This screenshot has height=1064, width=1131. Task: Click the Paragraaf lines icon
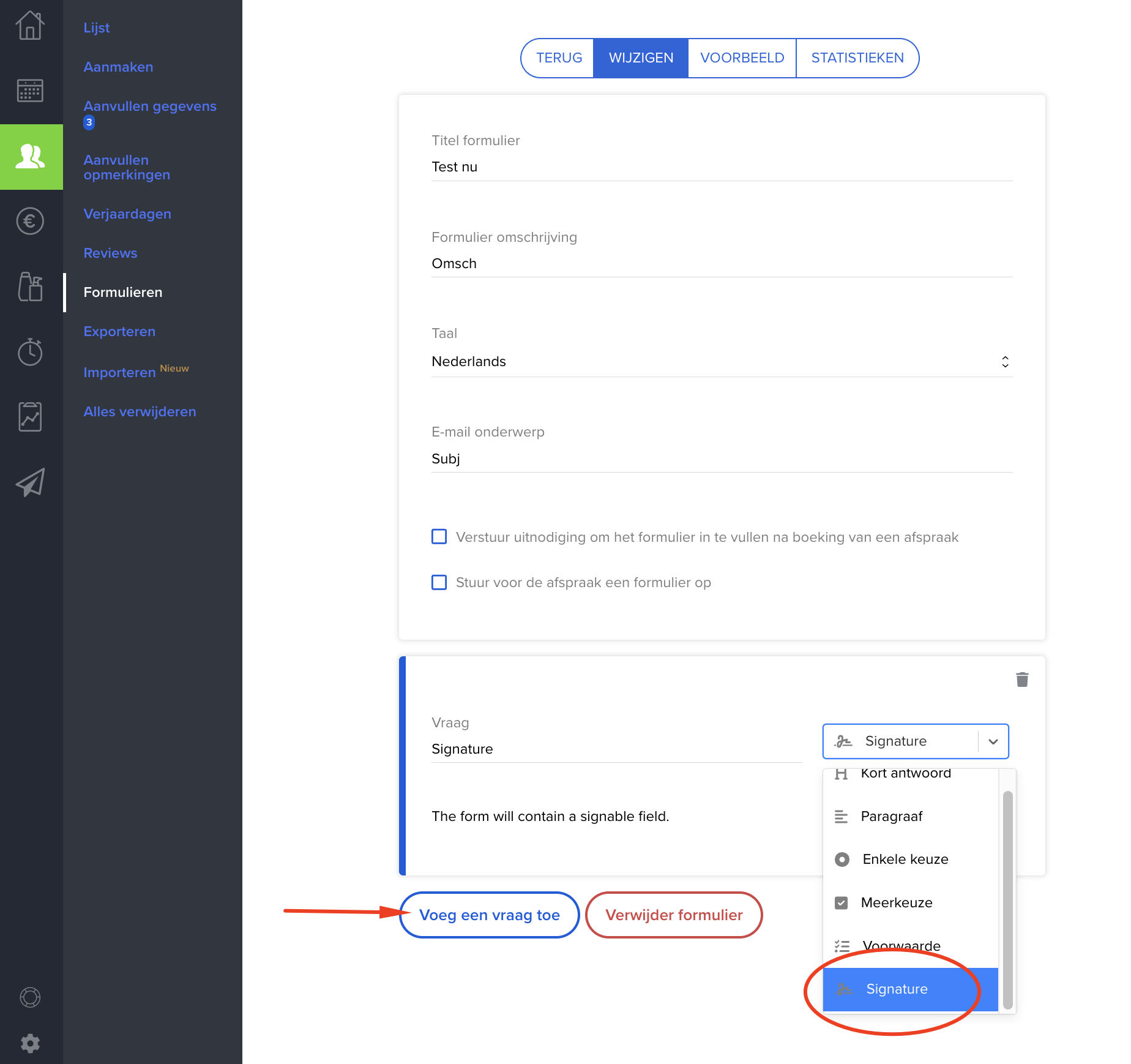click(x=842, y=817)
